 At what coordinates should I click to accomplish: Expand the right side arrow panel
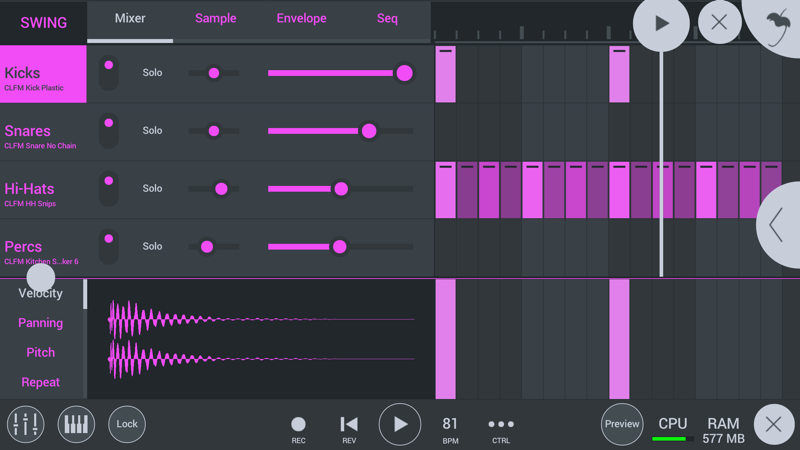point(778,225)
